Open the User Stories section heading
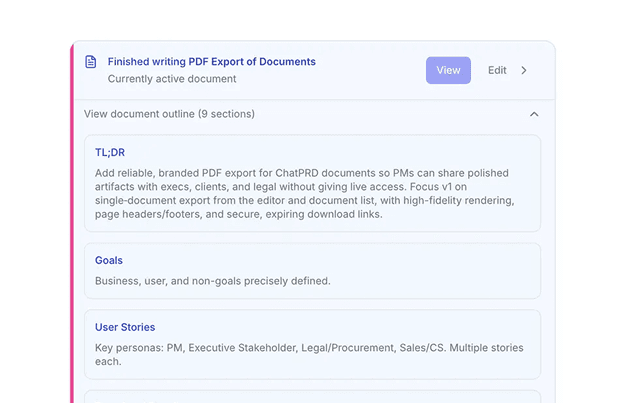This screenshot has width=624, height=403. pos(125,327)
